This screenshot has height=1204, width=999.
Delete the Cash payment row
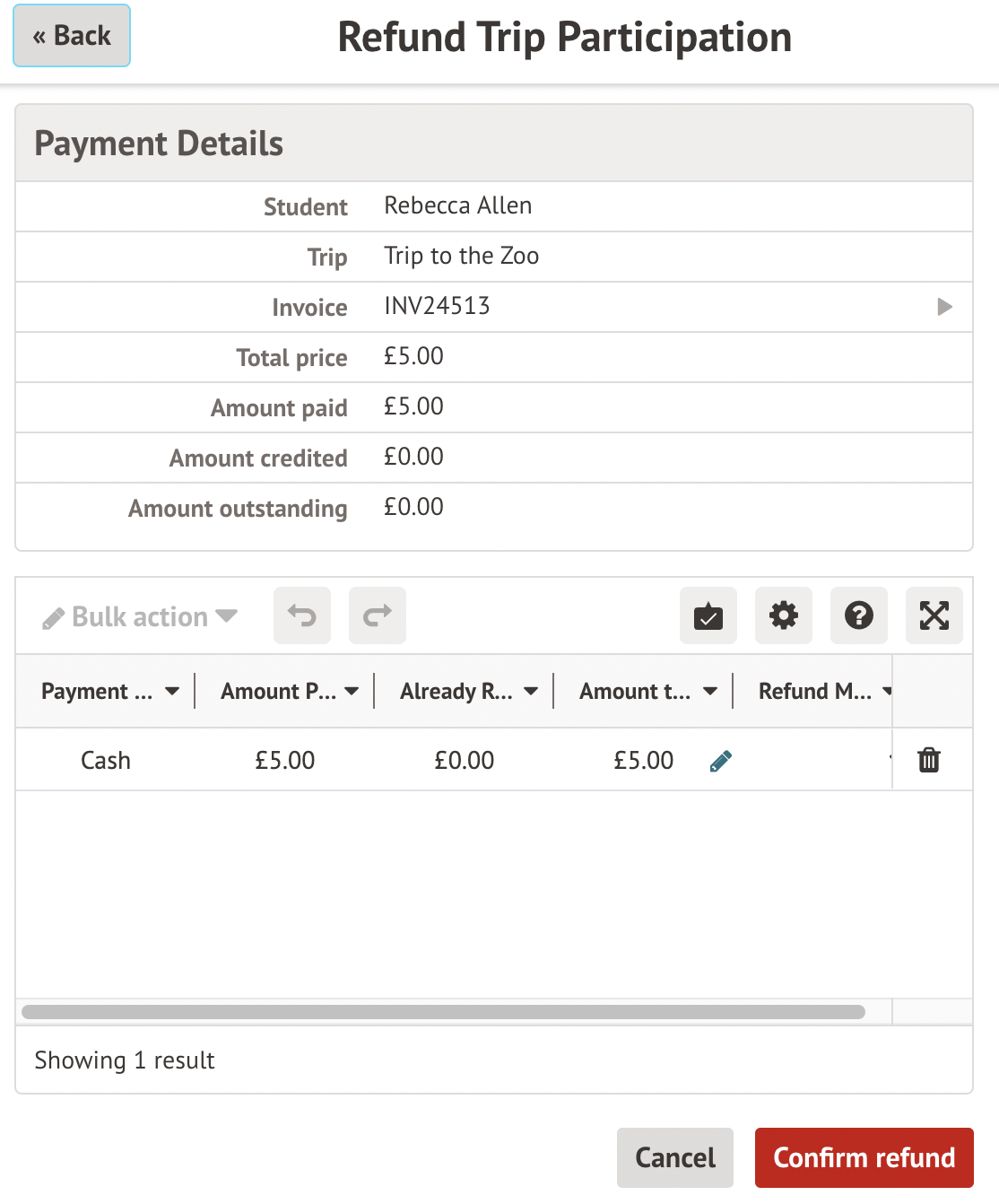[x=929, y=760]
